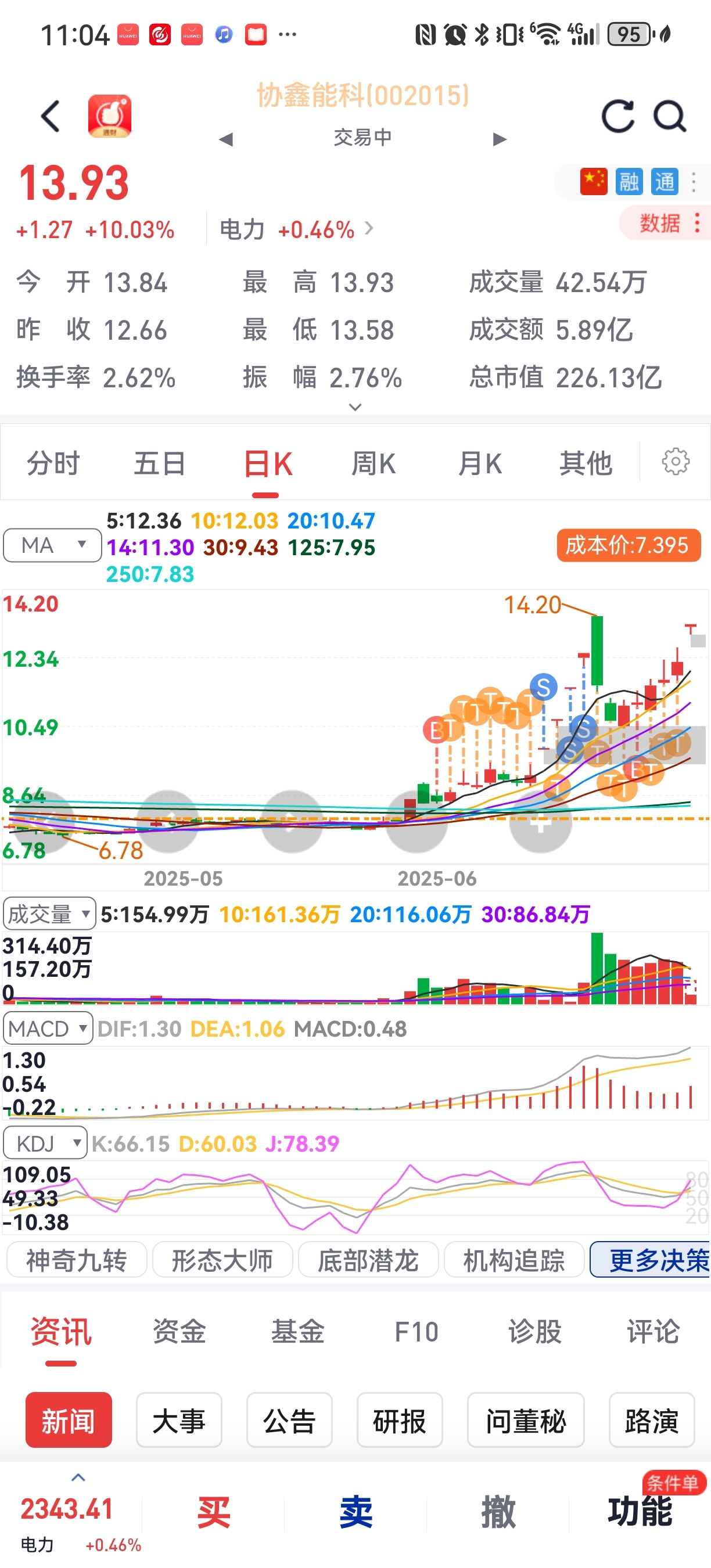The height and width of the screenshot is (1568, 711).
Task: Open 更多决策 options
Action: pyautogui.click(x=650, y=1260)
